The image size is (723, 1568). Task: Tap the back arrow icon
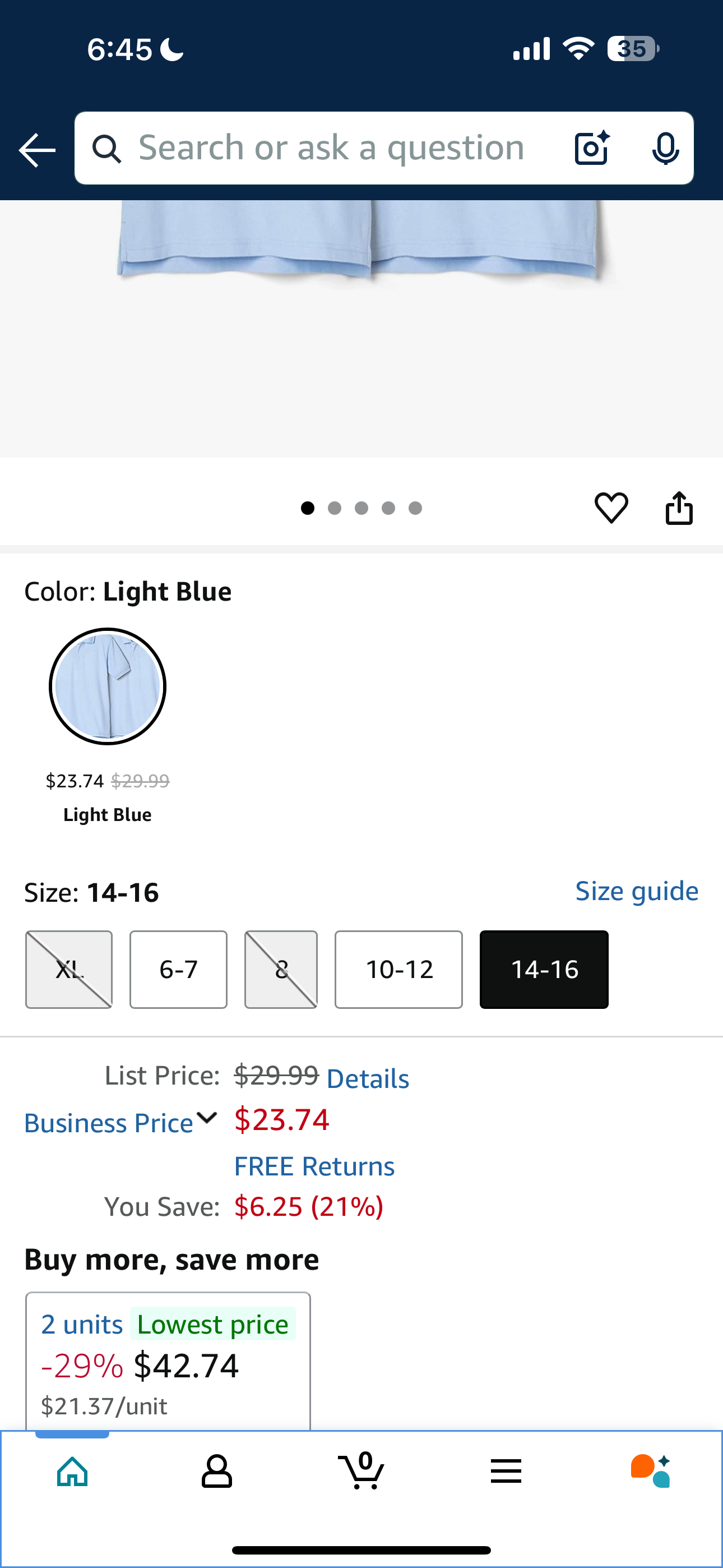click(36, 149)
